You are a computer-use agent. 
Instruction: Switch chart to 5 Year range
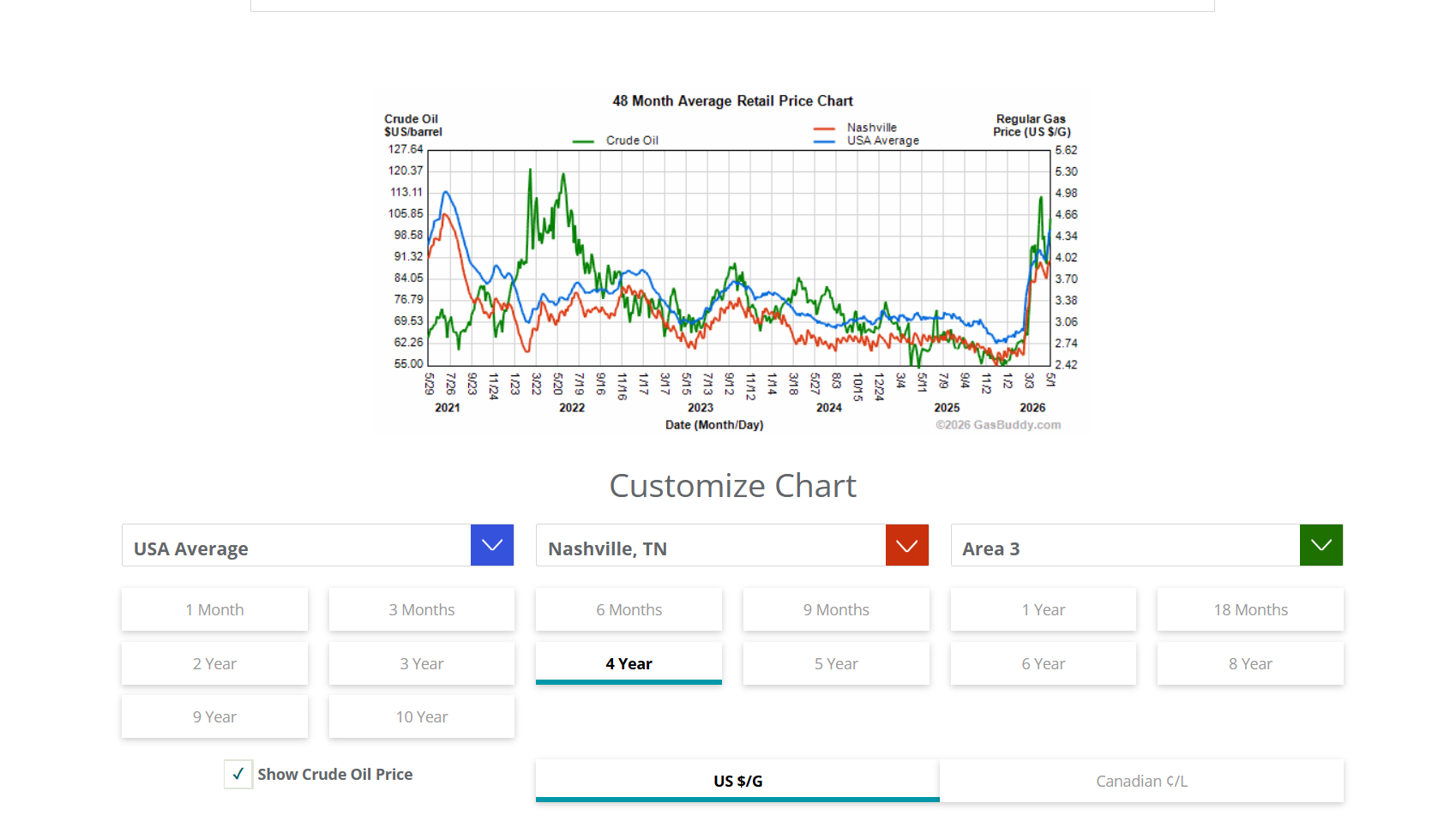[836, 663]
